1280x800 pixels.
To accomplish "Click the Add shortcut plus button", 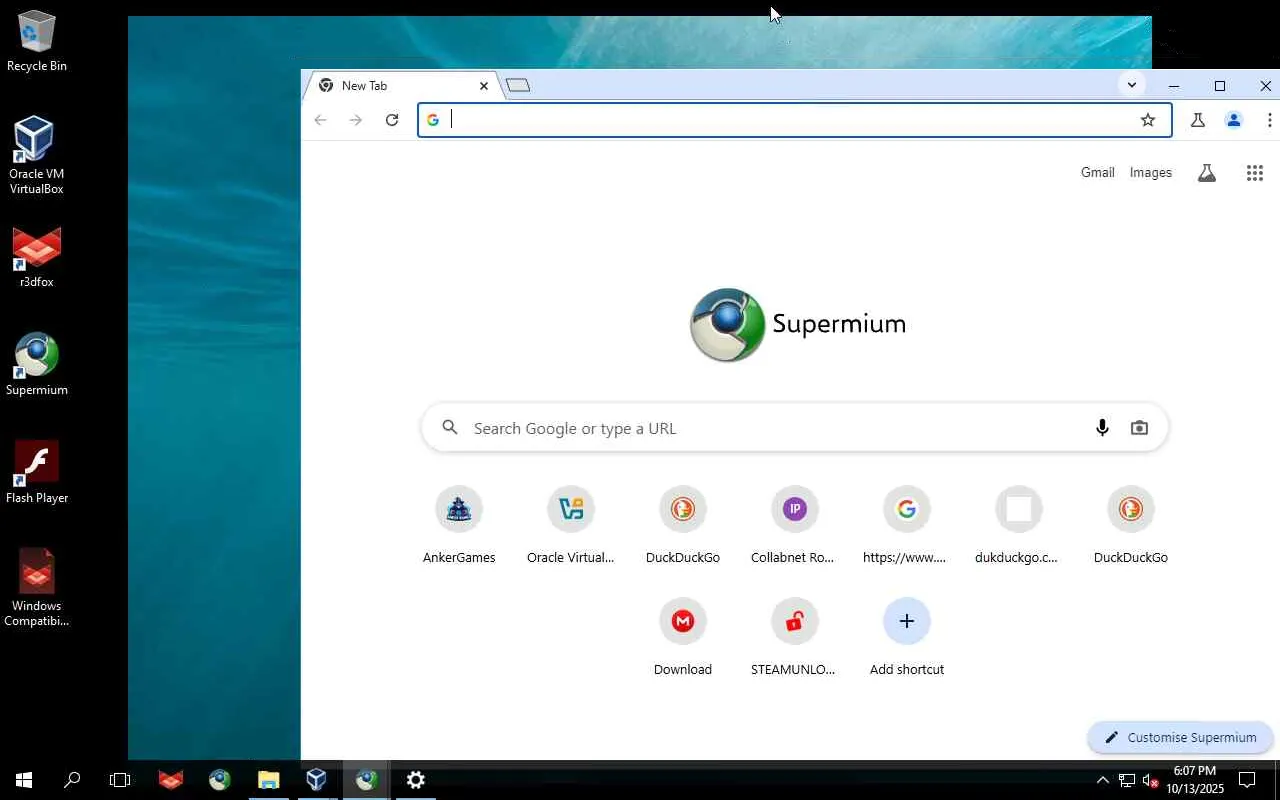I will click(x=907, y=621).
